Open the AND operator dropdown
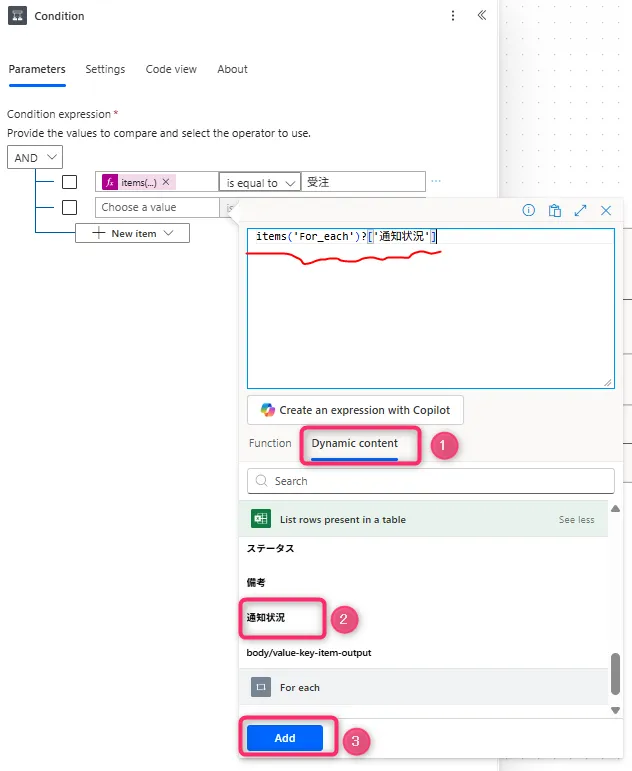This screenshot has width=632, height=771. [x=35, y=157]
